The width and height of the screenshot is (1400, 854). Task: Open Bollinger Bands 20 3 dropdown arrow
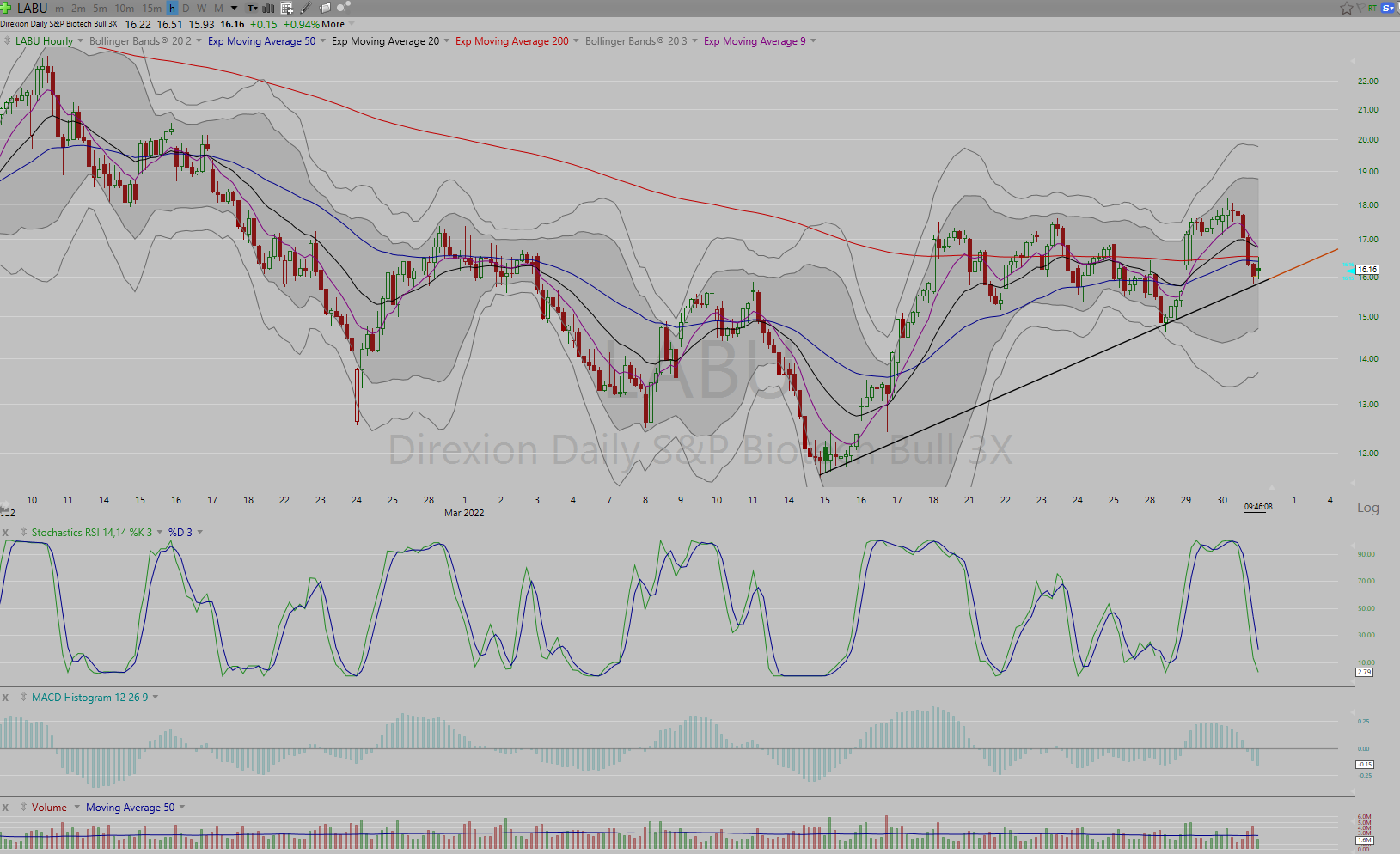coord(694,40)
